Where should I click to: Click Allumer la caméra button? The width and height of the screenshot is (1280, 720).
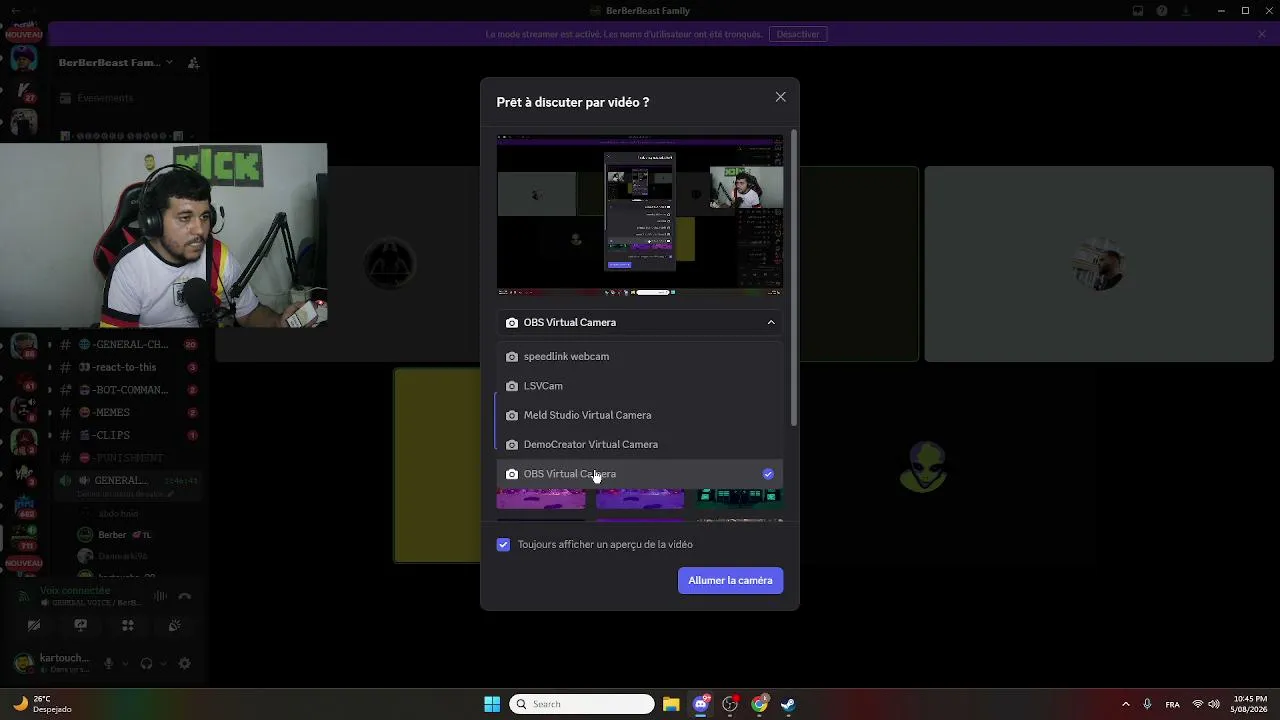click(730, 581)
